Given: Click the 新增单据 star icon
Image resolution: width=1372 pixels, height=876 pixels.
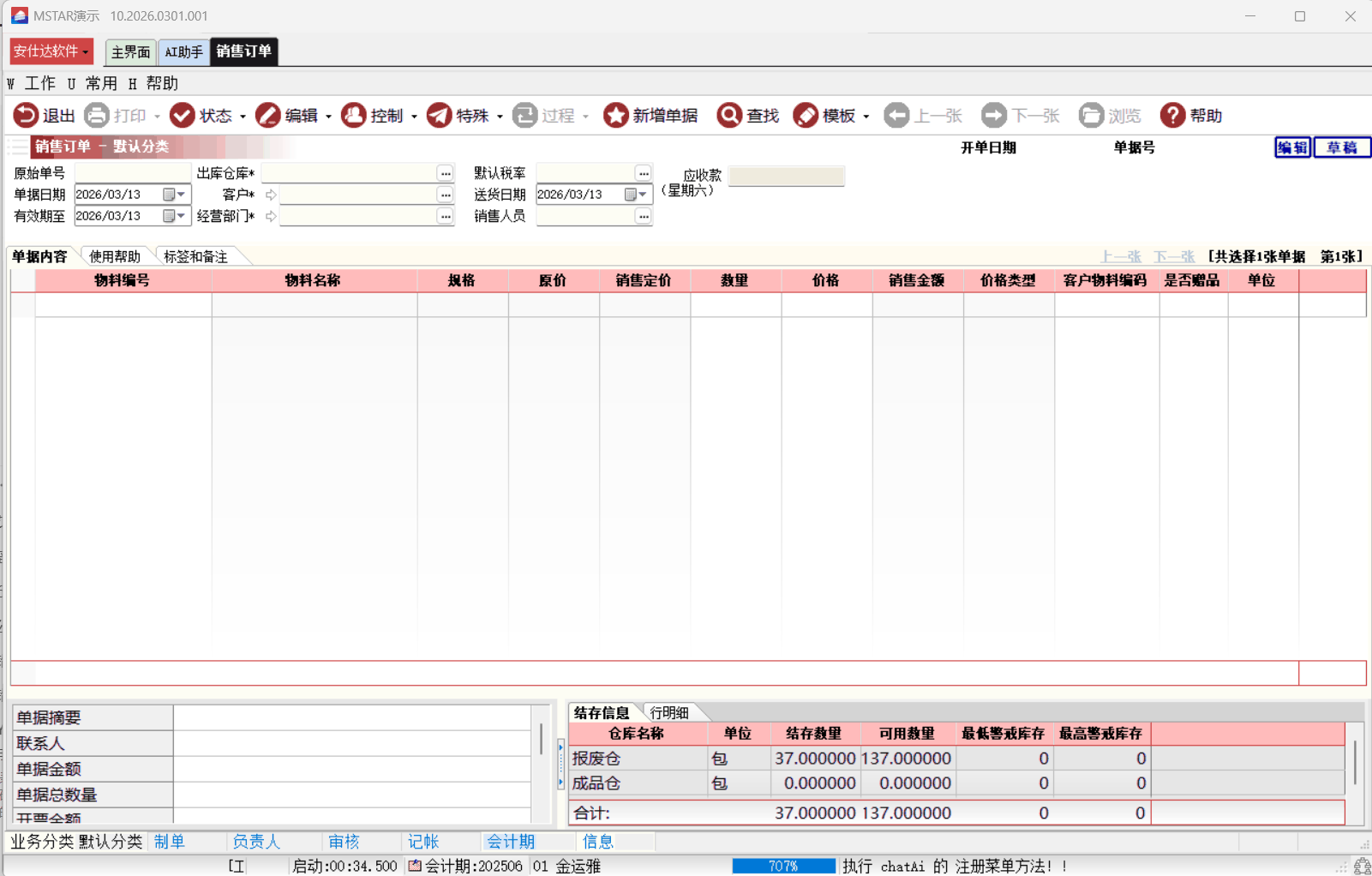Looking at the screenshot, I should tap(615, 115).
